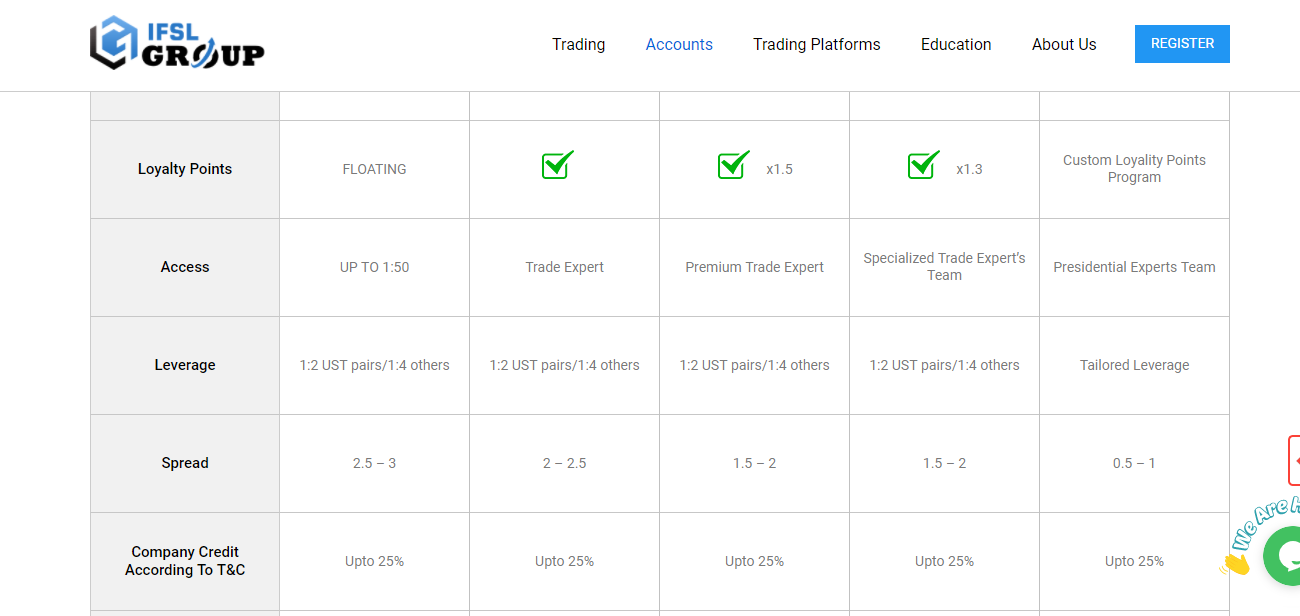This screenshot has height=616, width=1300.
Task: Click the green checkmark beside x1.5
Action: [734, 165]
